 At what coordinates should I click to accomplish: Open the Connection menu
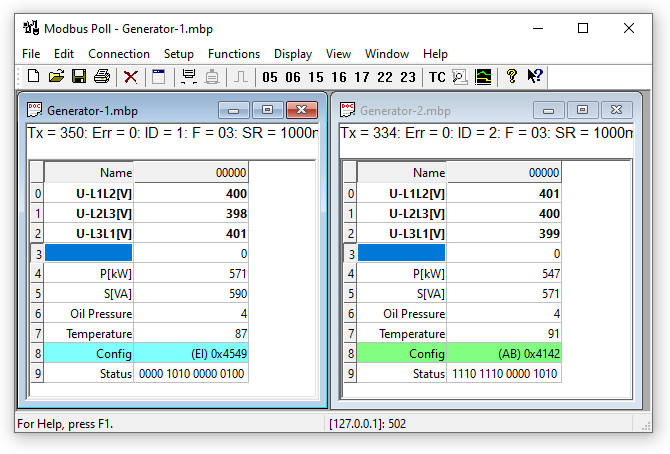point(119,54)
